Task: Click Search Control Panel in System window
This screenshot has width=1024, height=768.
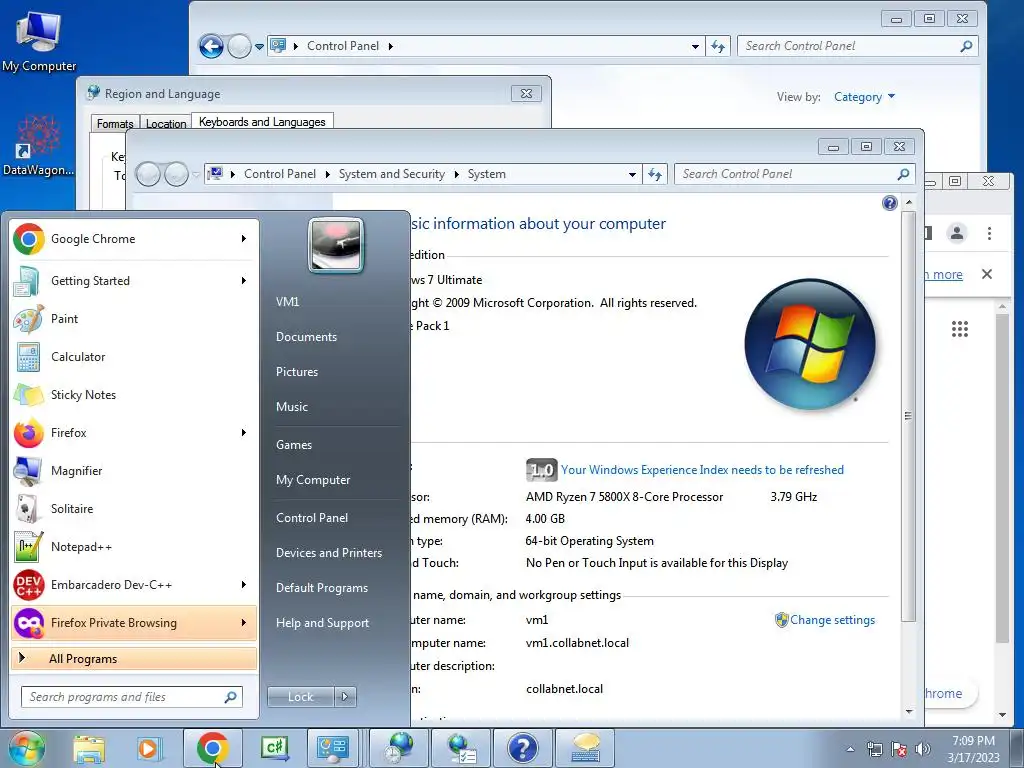Action: (794, 174)
